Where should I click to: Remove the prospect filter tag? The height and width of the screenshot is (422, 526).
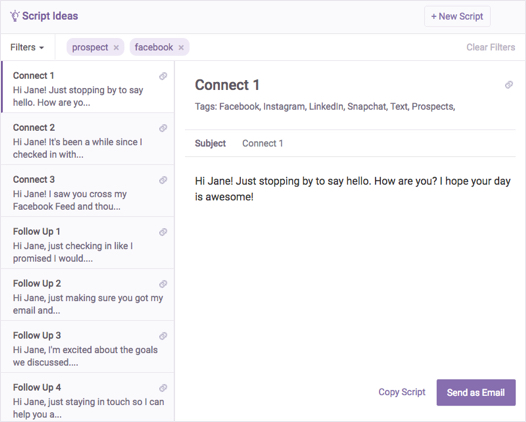116,48
